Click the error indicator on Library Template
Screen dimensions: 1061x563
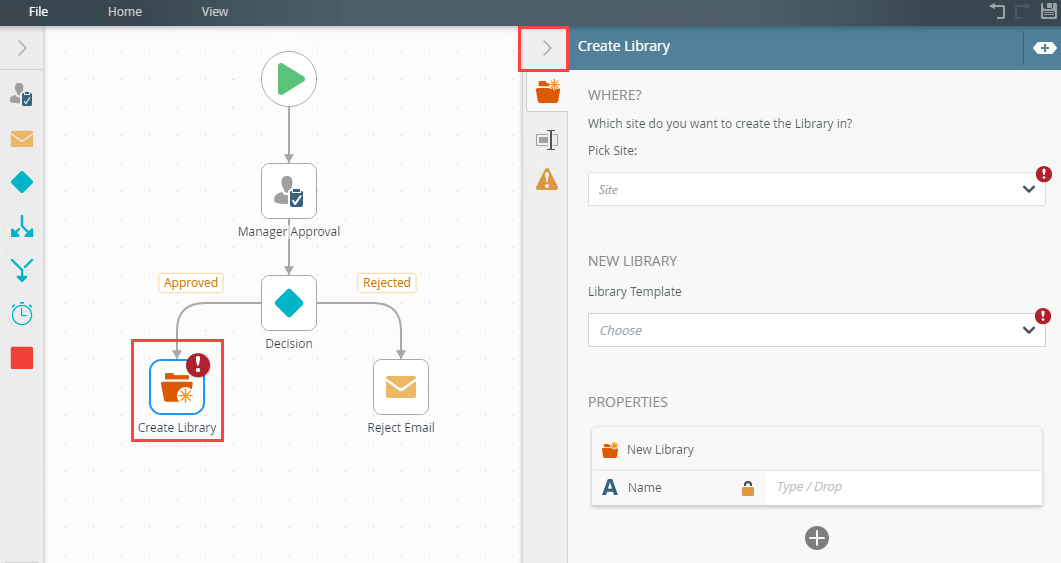tap(1043, 316)
